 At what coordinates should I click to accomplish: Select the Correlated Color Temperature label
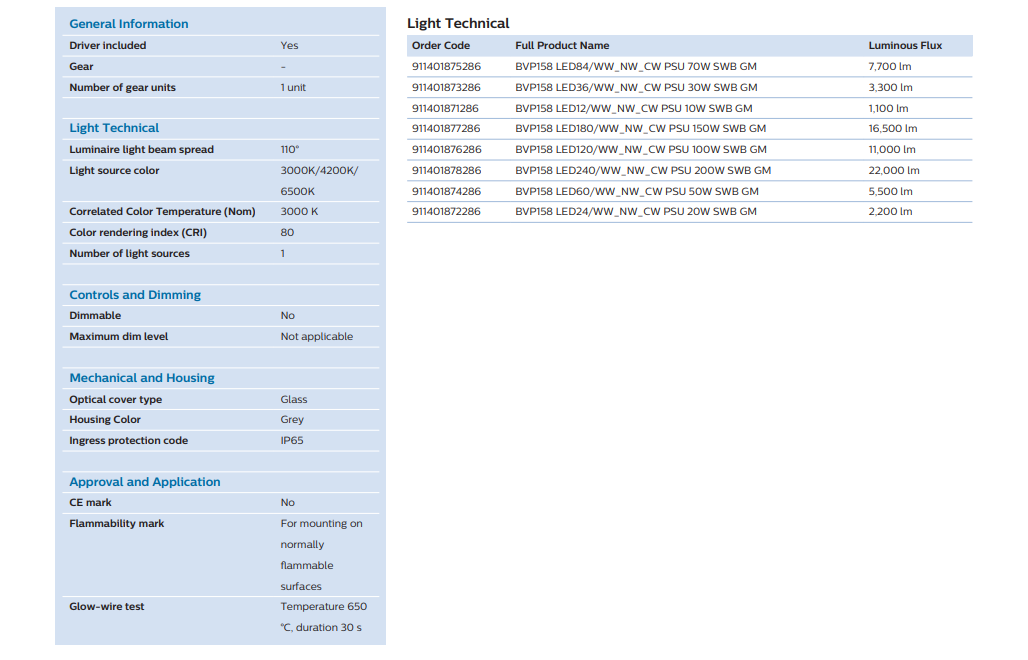point(162,212)
